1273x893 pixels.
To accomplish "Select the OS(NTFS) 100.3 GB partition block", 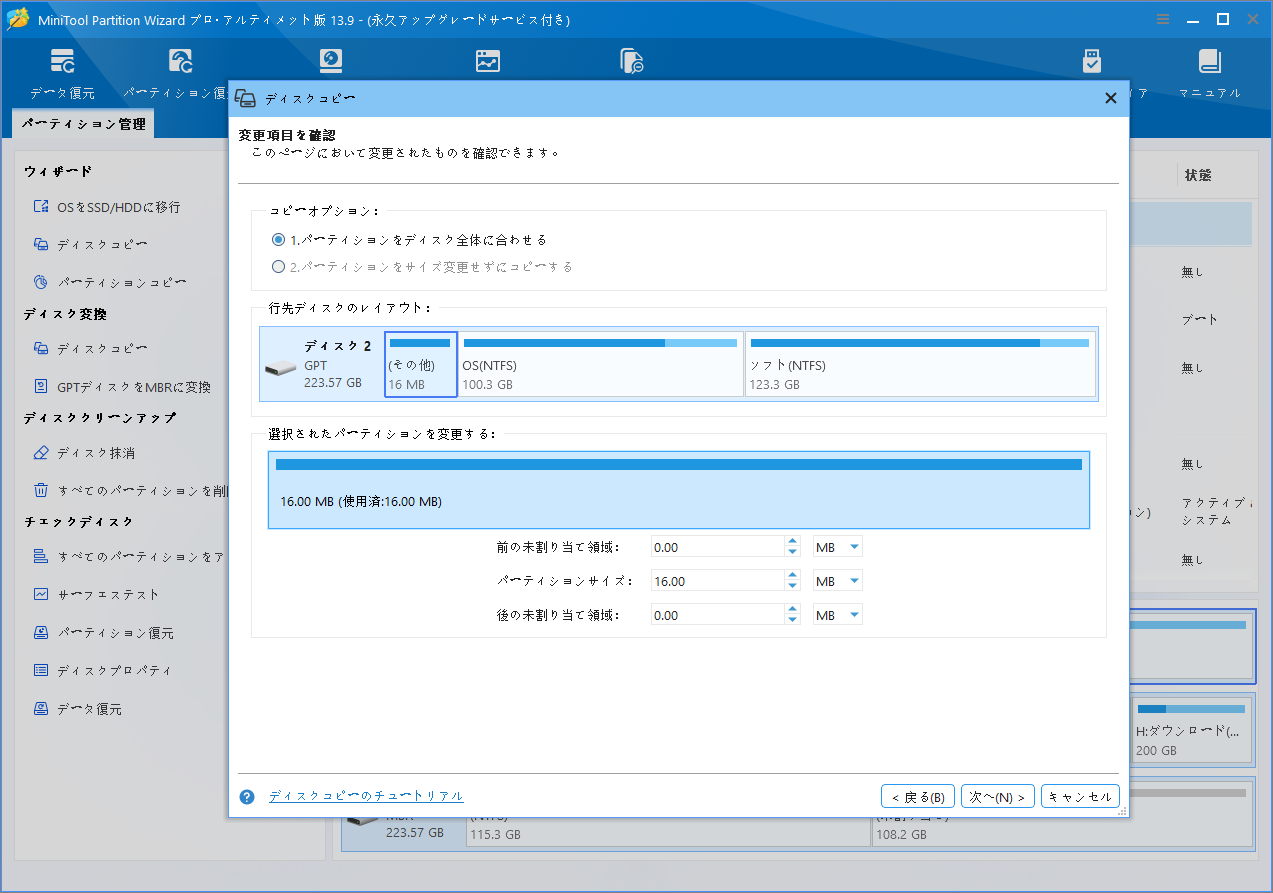I will [601, 364].
